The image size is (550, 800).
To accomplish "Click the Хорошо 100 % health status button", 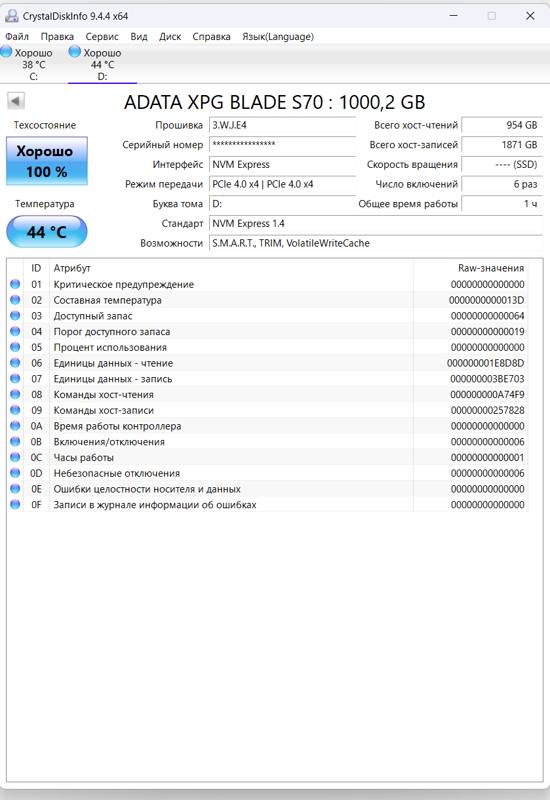I will (47, 161).
